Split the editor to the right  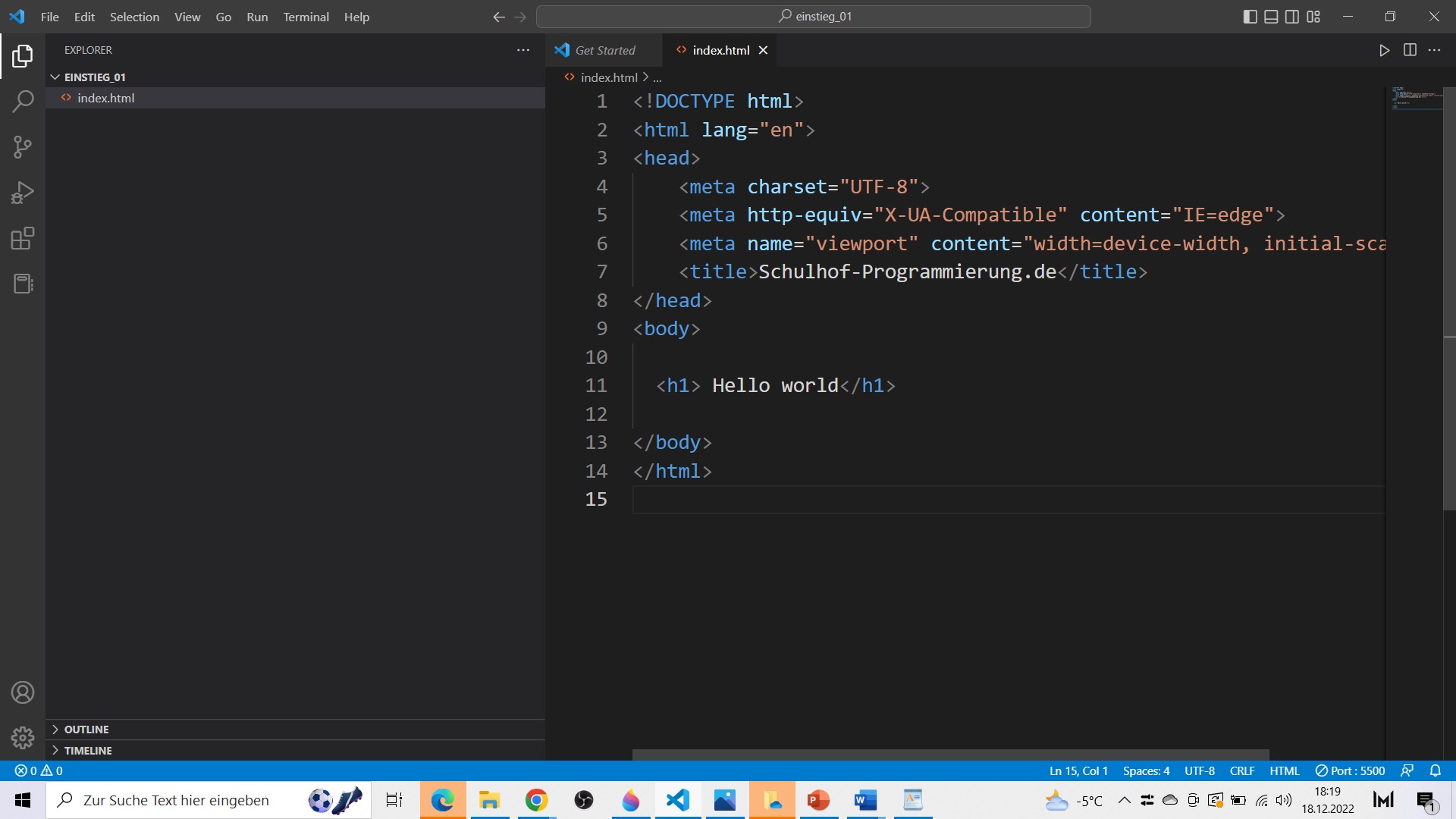tap(1410, 50)
